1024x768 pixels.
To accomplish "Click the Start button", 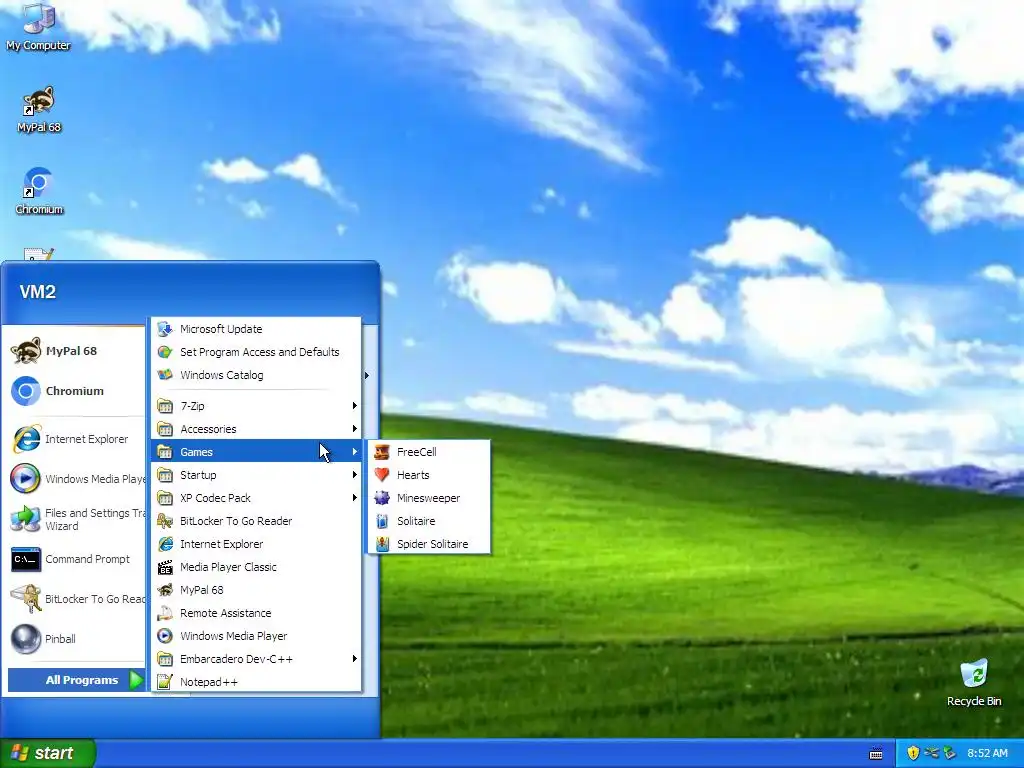I will point(47,753).
